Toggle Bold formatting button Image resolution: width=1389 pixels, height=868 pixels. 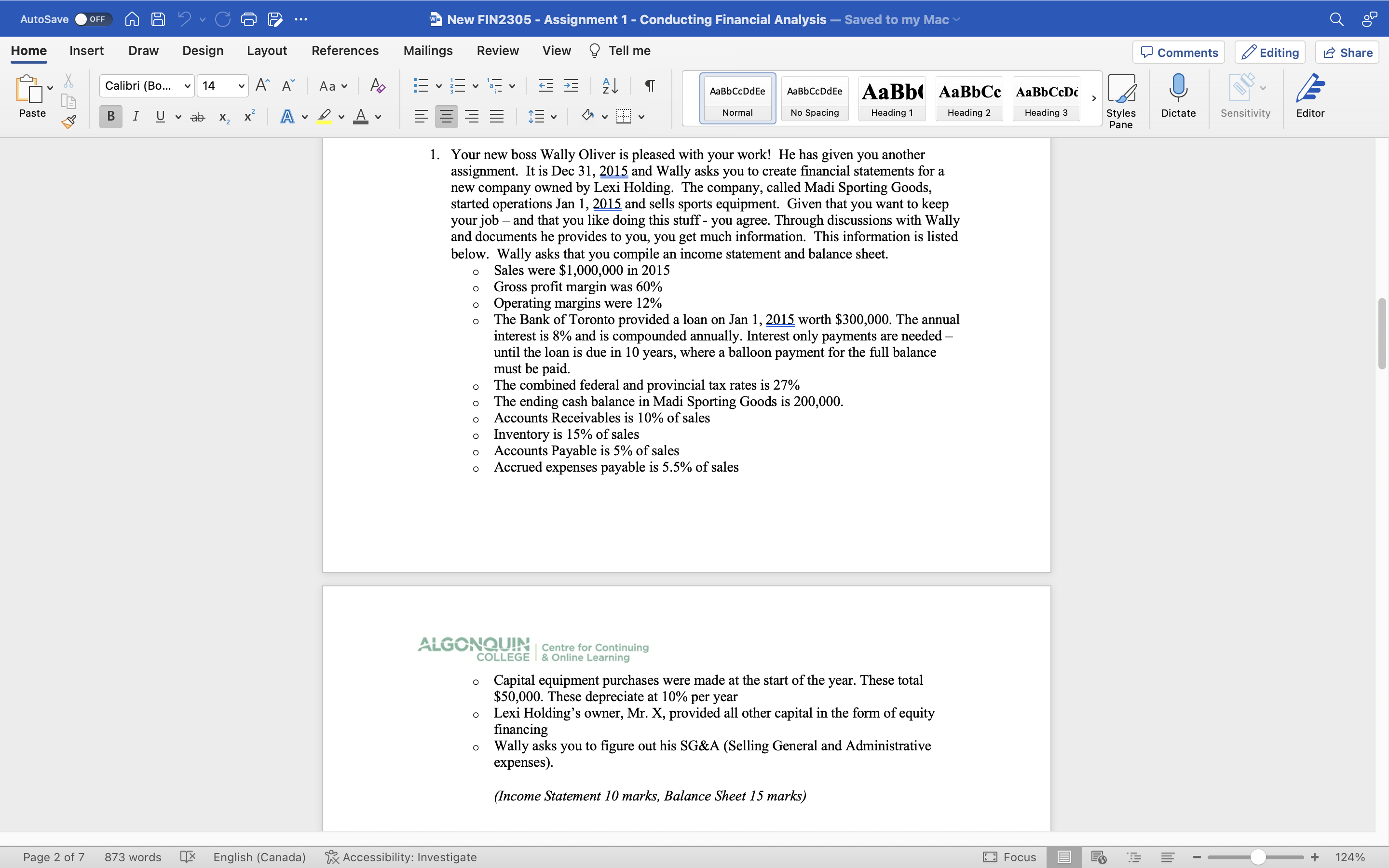(111, 117)
